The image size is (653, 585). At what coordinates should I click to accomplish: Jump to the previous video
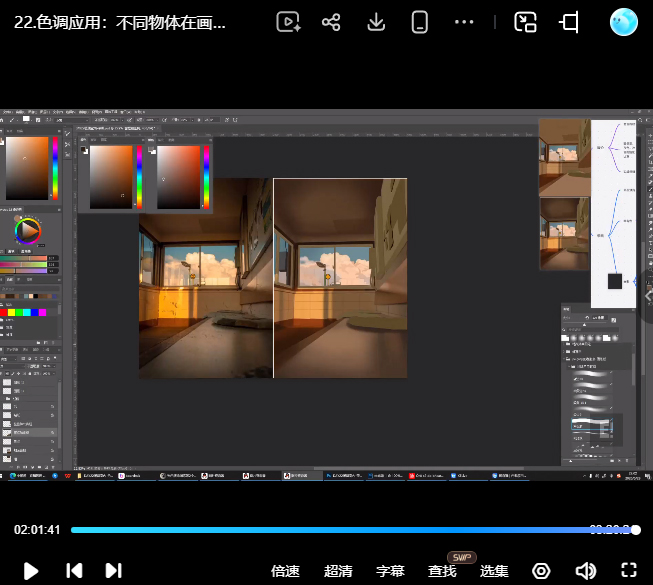coord(74,570)
